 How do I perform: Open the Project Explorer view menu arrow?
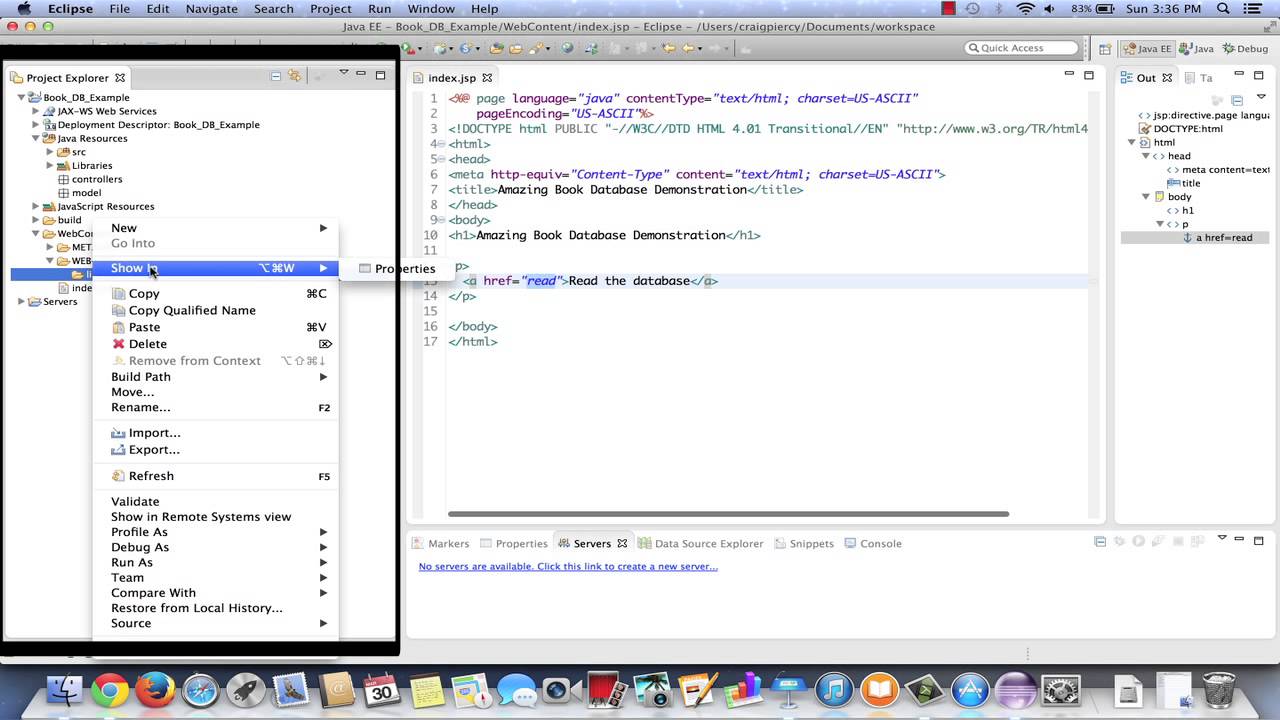(x=343, y=73)
